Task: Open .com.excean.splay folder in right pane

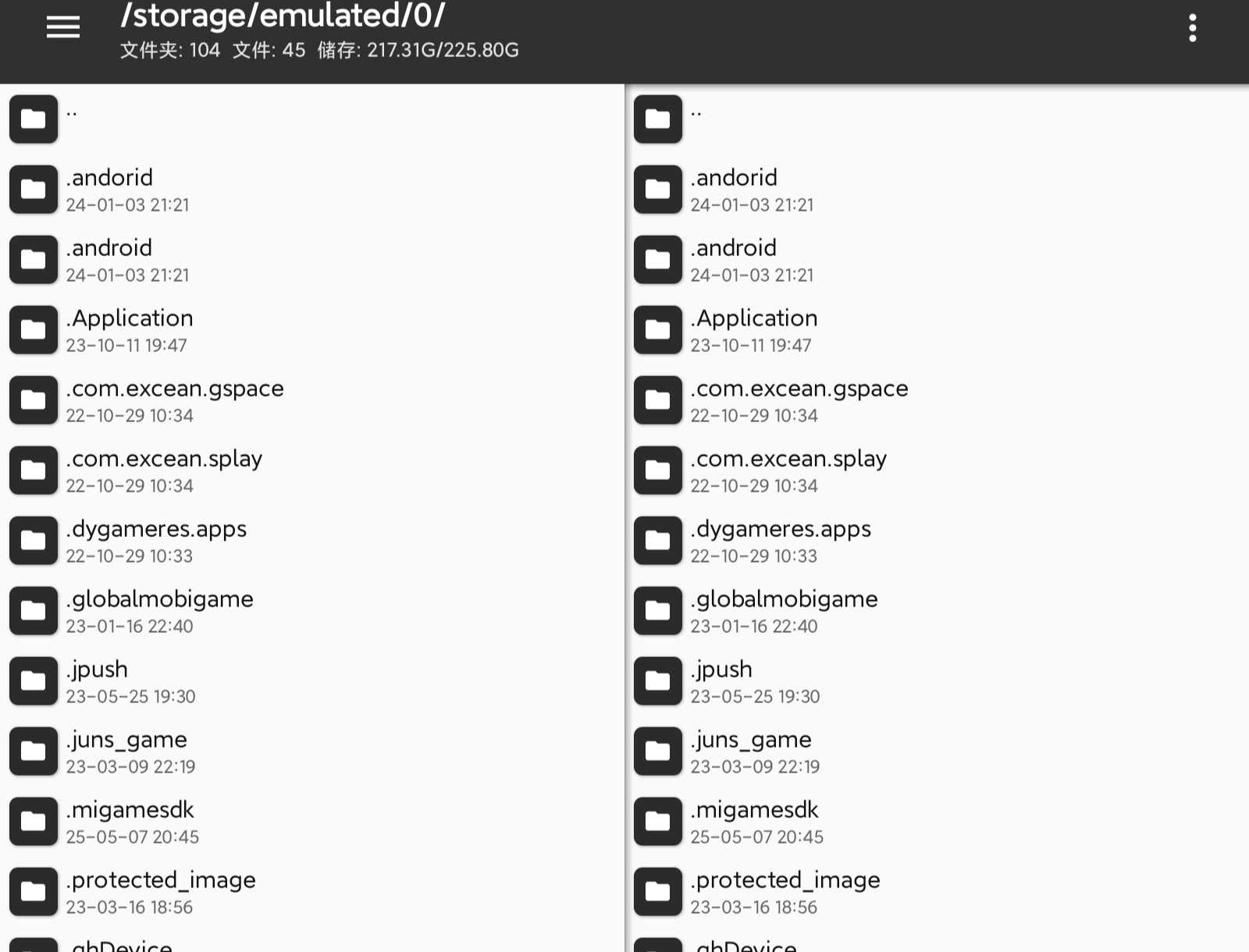Action: click(x=788, y=459)
